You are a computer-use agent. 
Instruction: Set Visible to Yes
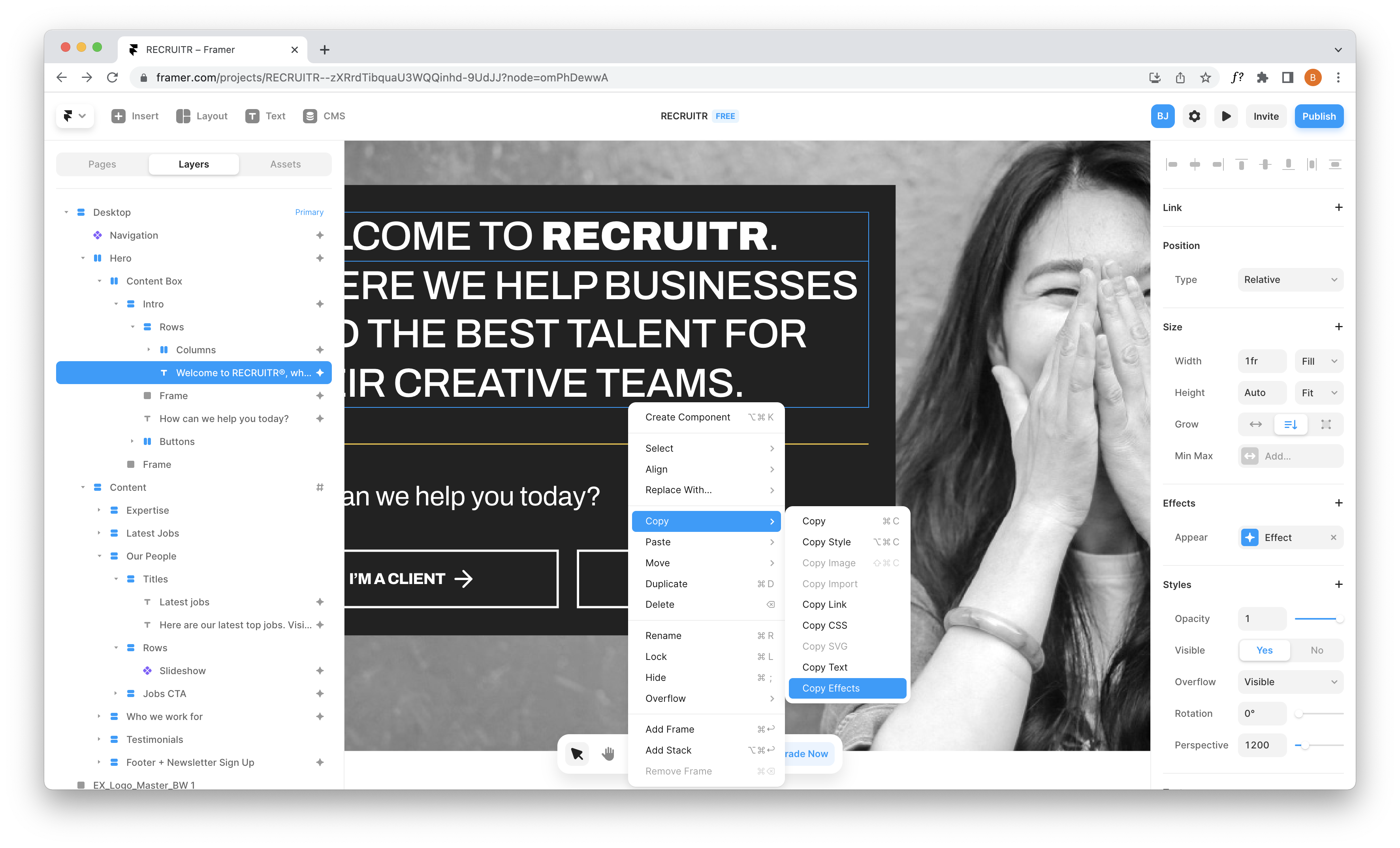(1264, 650)
